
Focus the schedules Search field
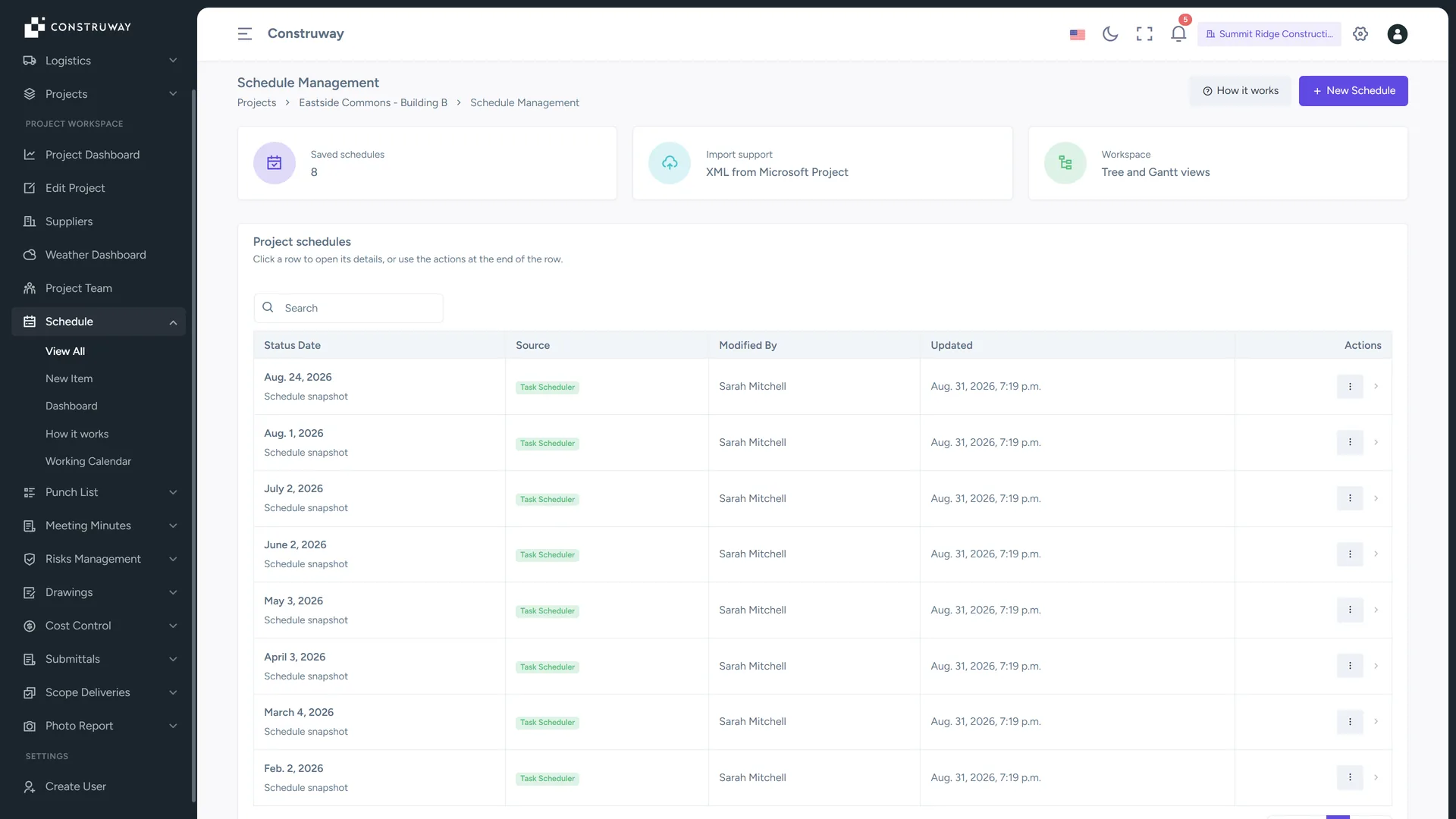(348, 308)
